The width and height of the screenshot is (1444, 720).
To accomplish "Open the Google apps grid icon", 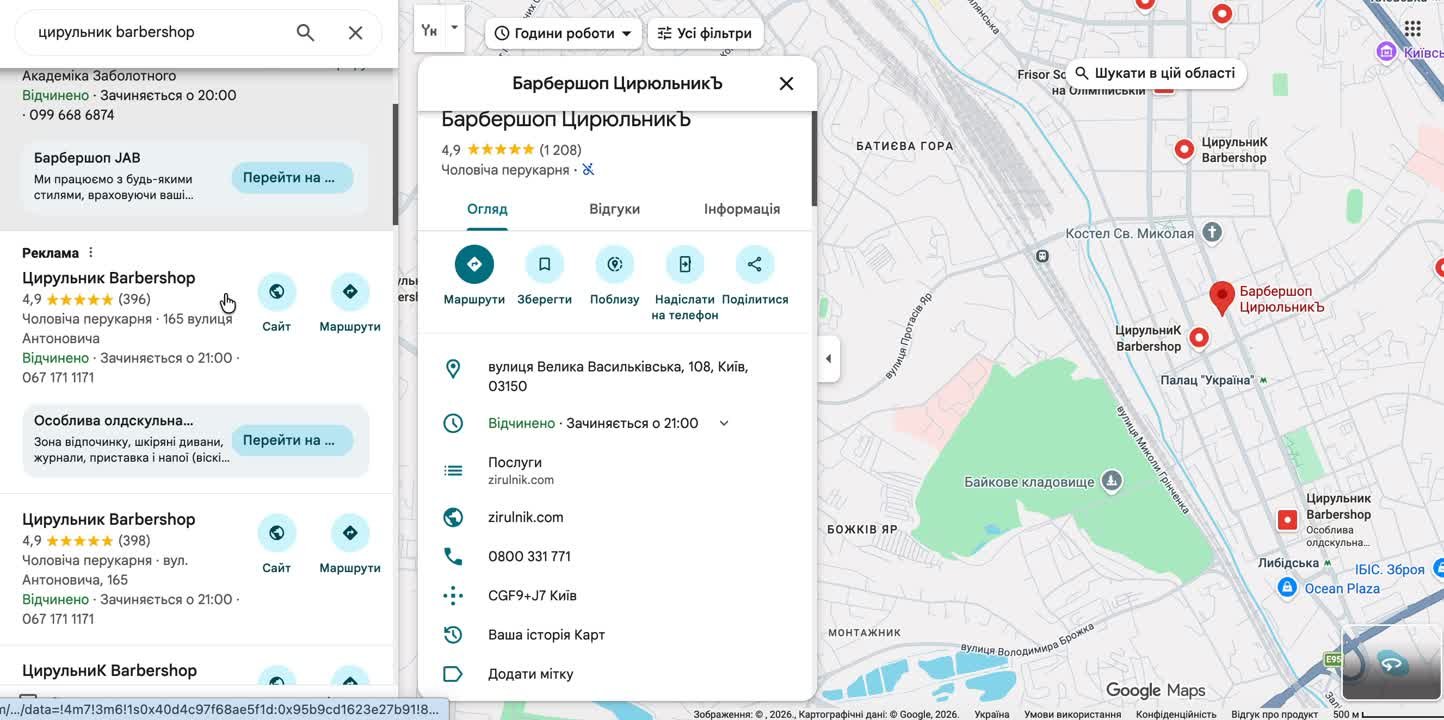I will pyautogui.click(x=1412, y=29).
